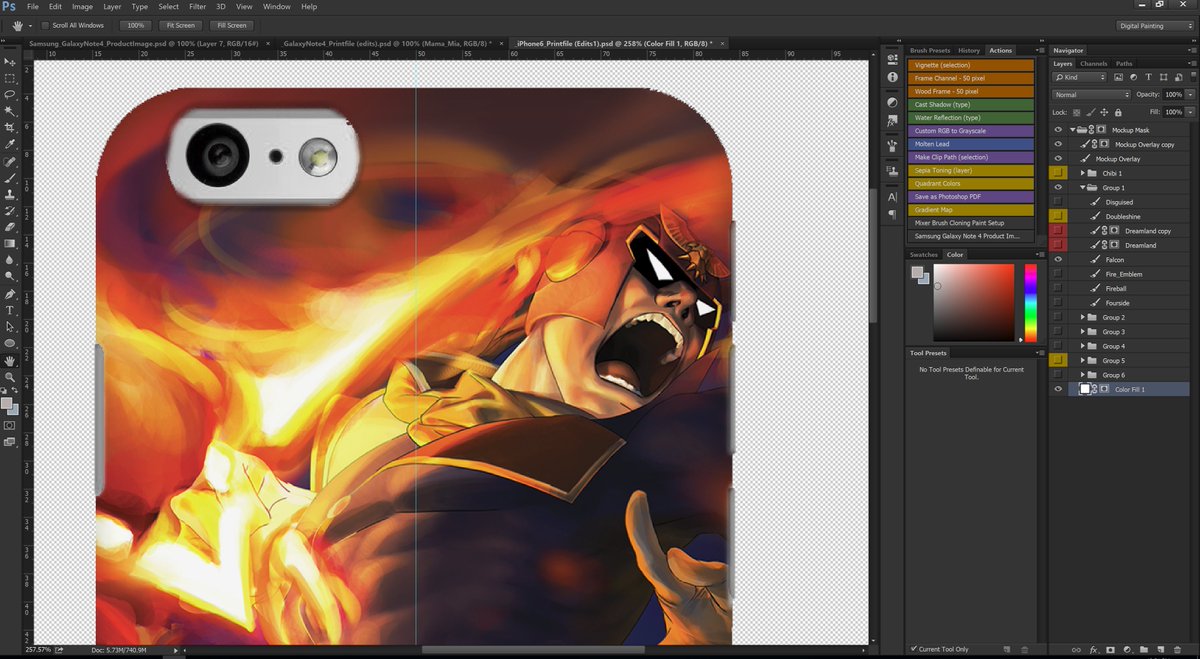Image resolution: width=1200 pixels, height=659 pixels.
Task: Toggle Scroll All Windows checkbox
Action: (45, 25)
